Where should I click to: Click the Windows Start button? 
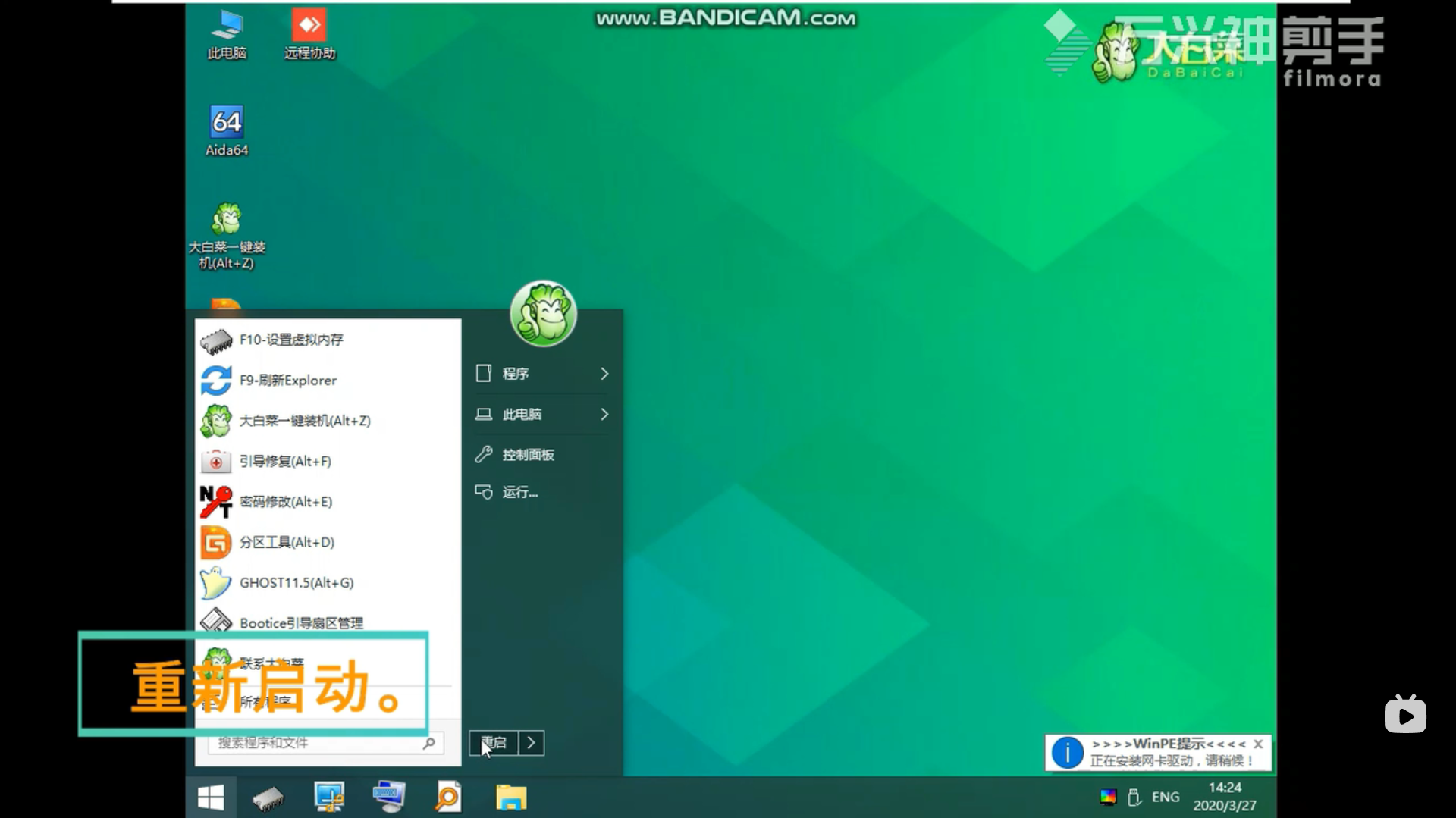click(211, 798)
